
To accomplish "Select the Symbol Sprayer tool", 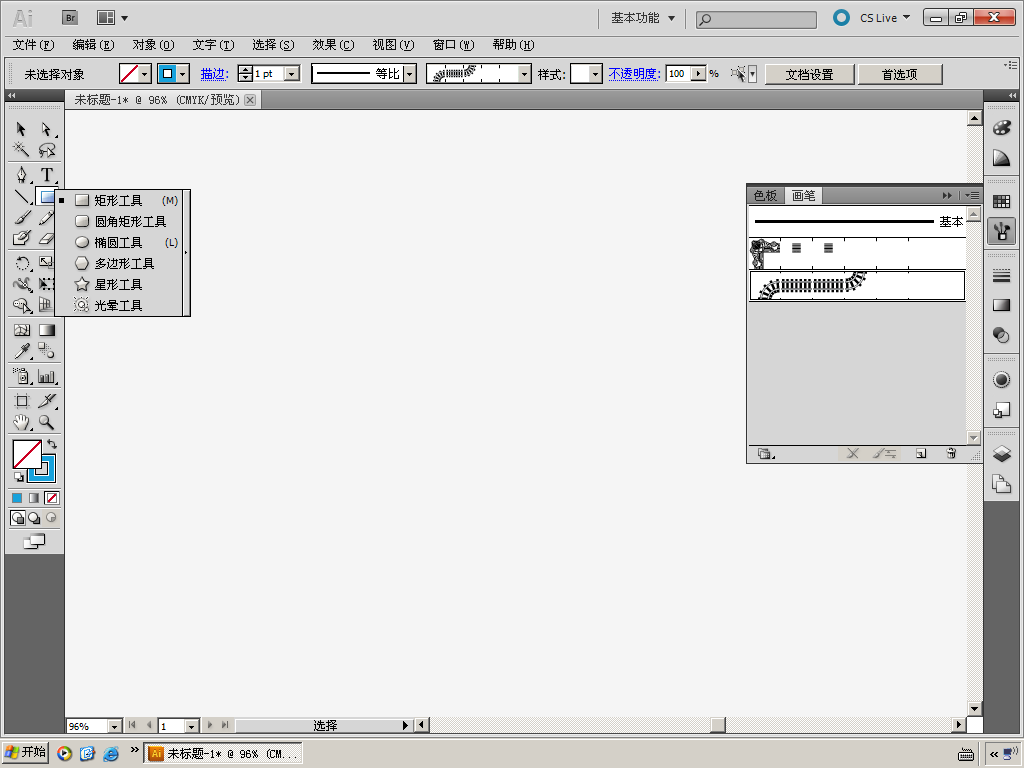I will tap(21, 376).
